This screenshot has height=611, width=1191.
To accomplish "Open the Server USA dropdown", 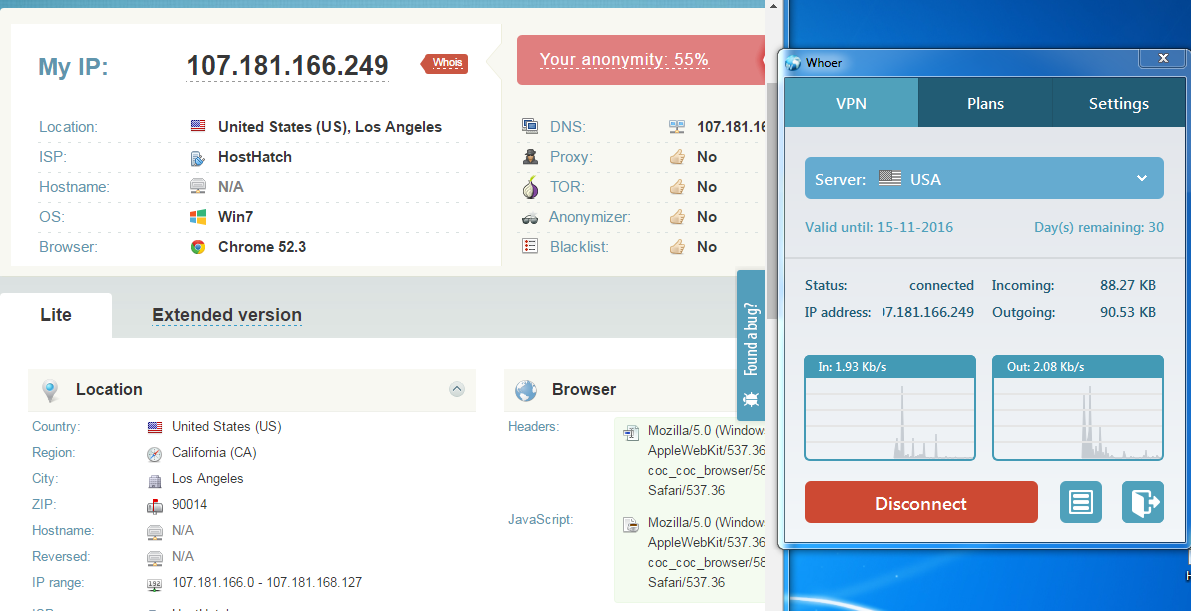I will tap(984, 179).
